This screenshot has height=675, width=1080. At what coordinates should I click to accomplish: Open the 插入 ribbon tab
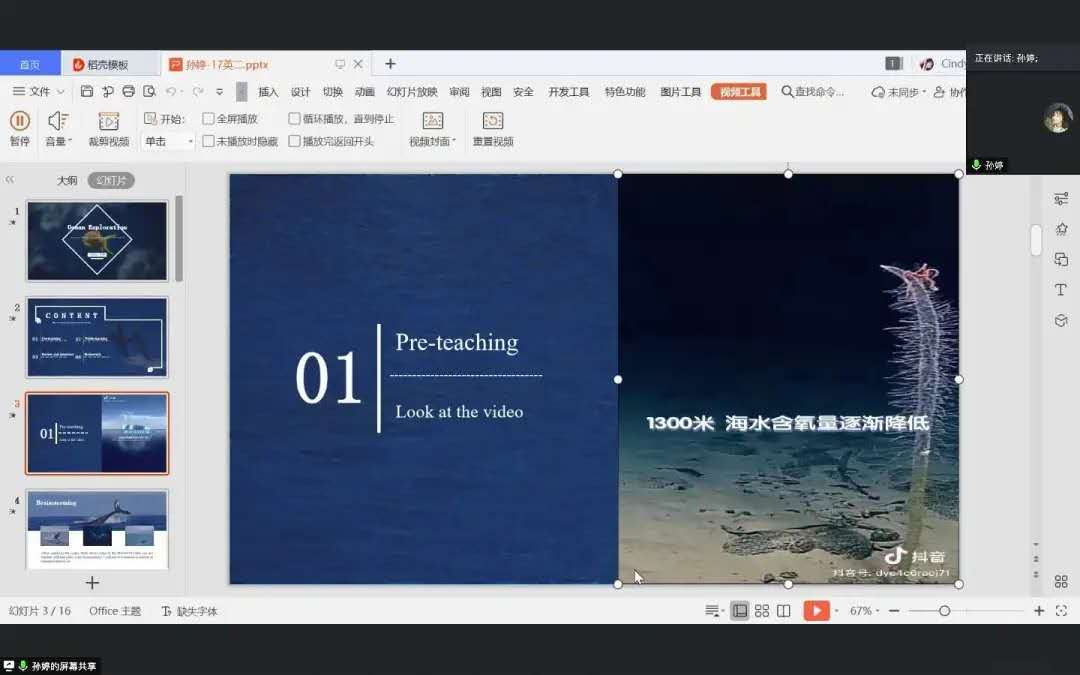268,92
